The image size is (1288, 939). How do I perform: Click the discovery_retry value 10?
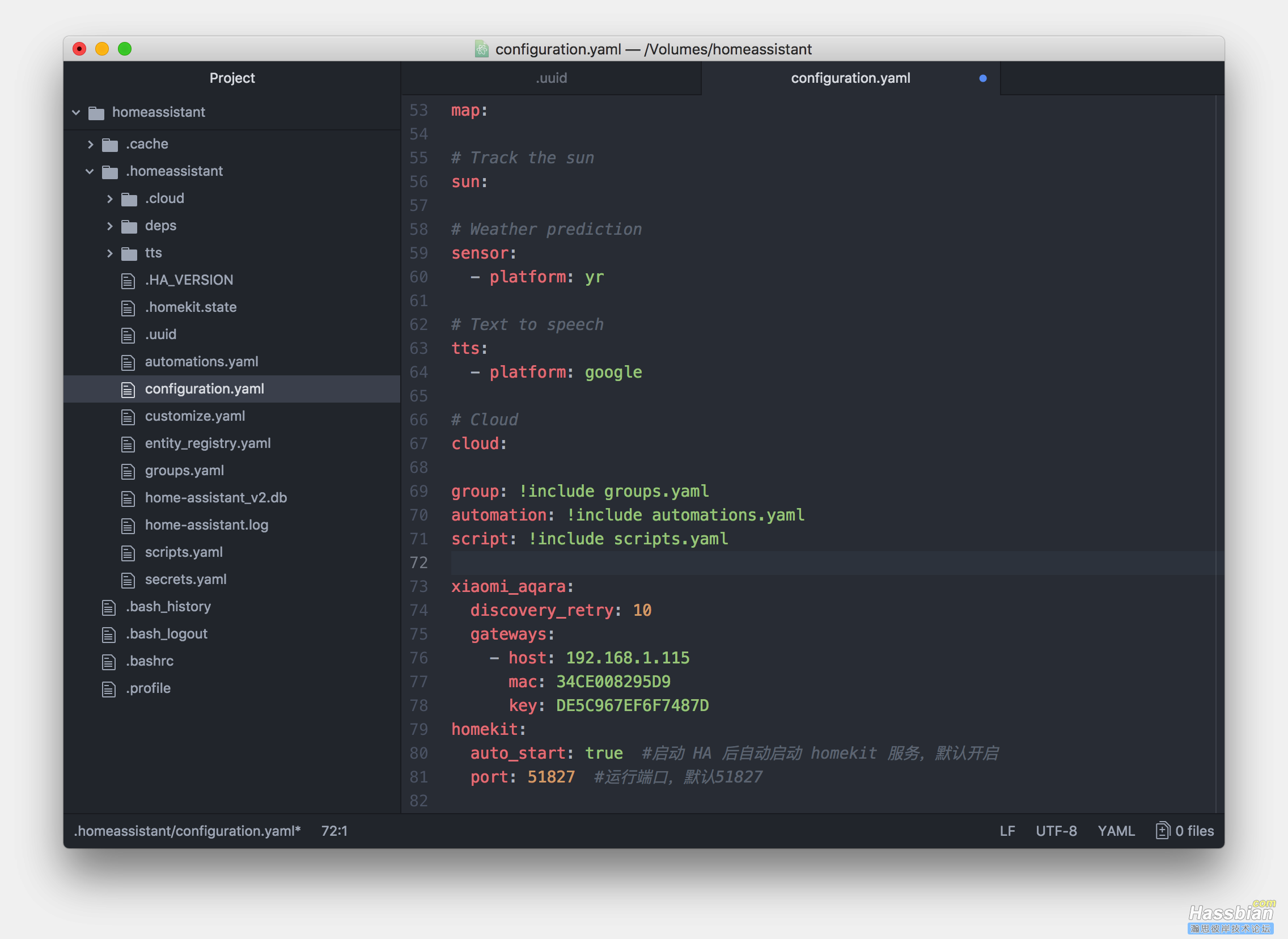coord(642,611)
